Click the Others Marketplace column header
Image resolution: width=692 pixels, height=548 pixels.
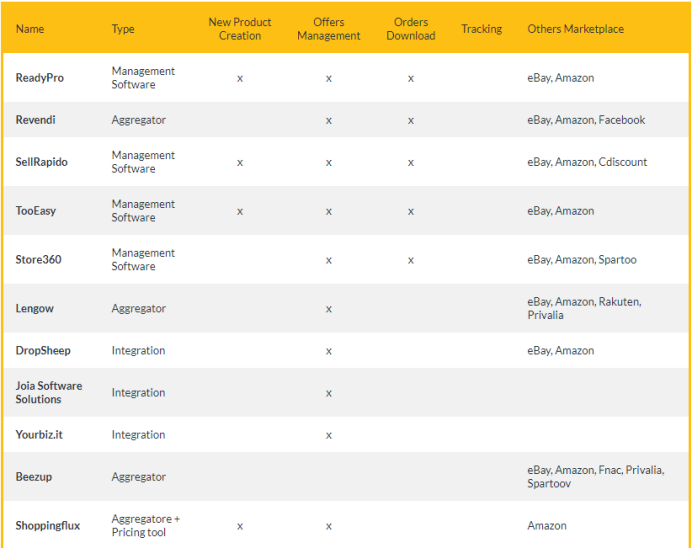pos(575,29)
